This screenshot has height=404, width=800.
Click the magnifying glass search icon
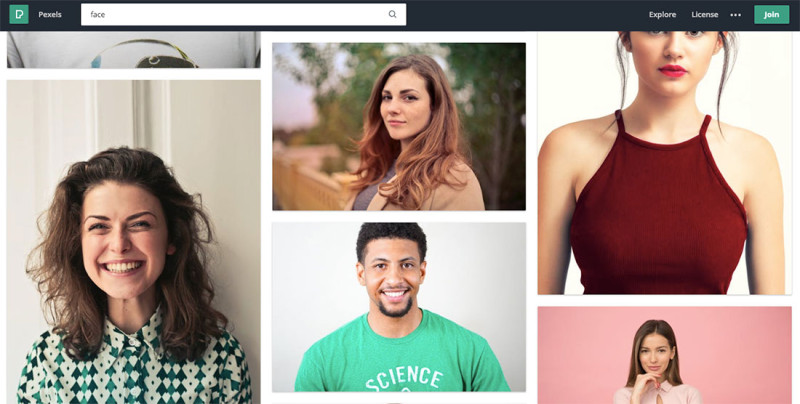(392, 14)
